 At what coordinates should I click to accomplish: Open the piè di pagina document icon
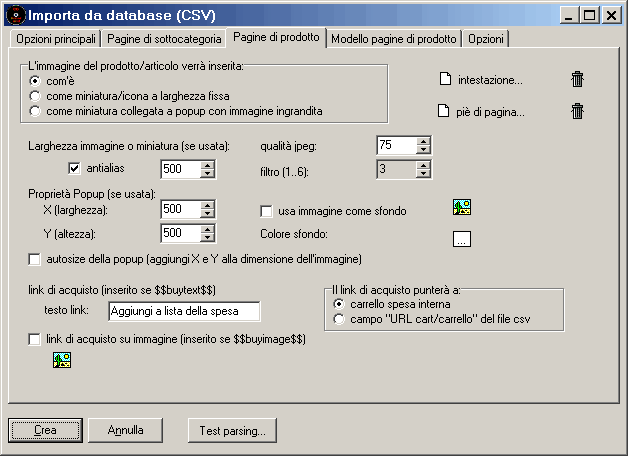point(445,112)
